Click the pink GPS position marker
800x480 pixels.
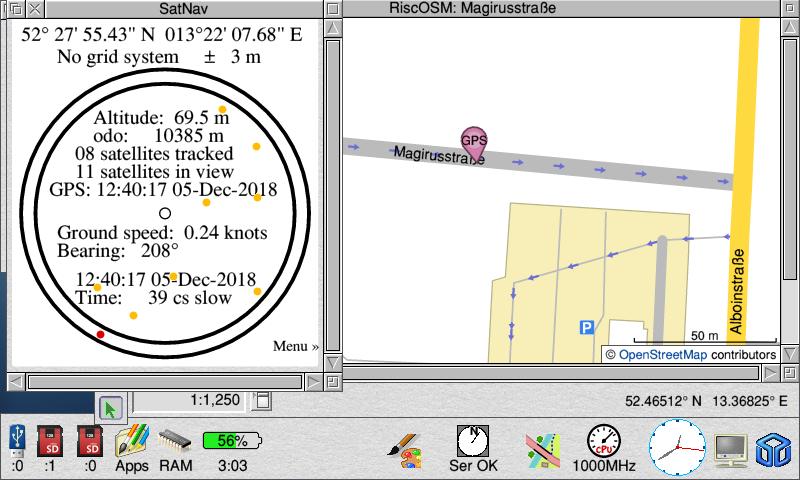tap(473, 142)
